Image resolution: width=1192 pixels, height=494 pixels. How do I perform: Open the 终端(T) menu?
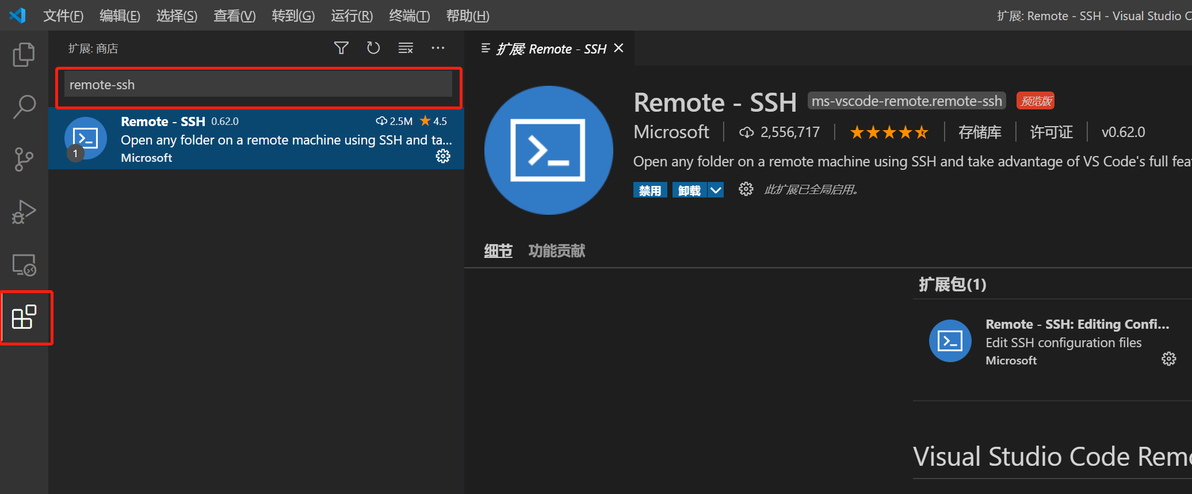tap(409, 16)
